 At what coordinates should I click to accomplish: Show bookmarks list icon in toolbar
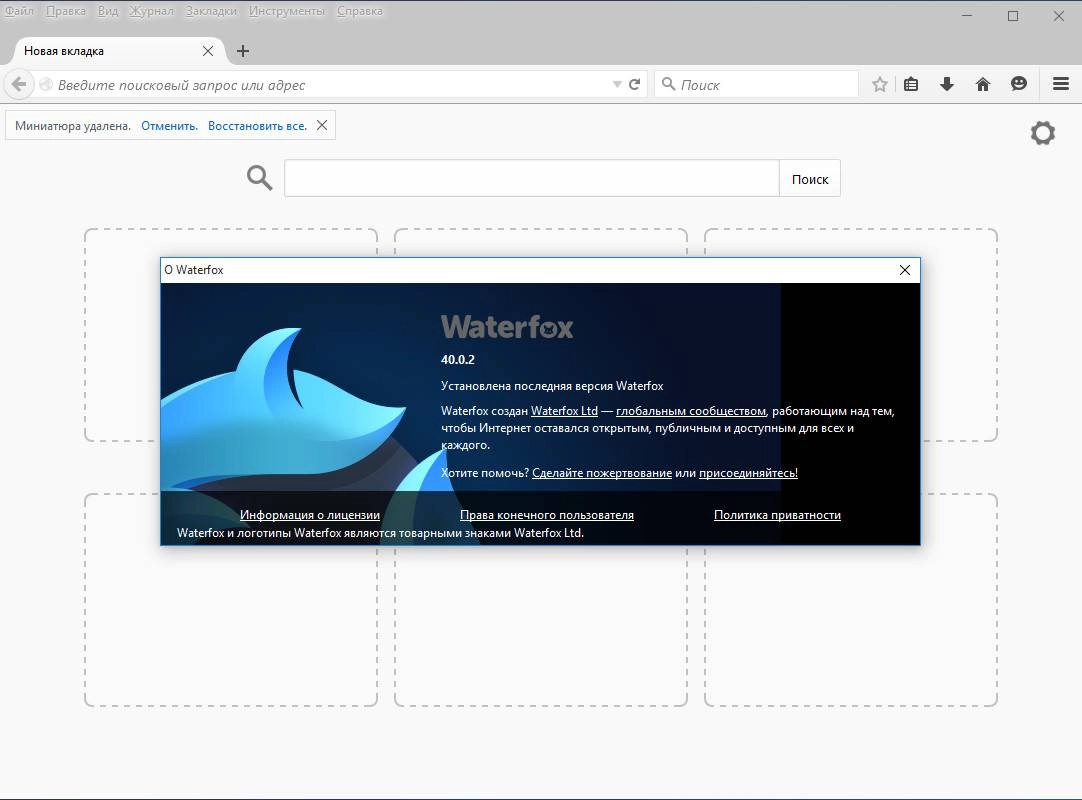911,84
